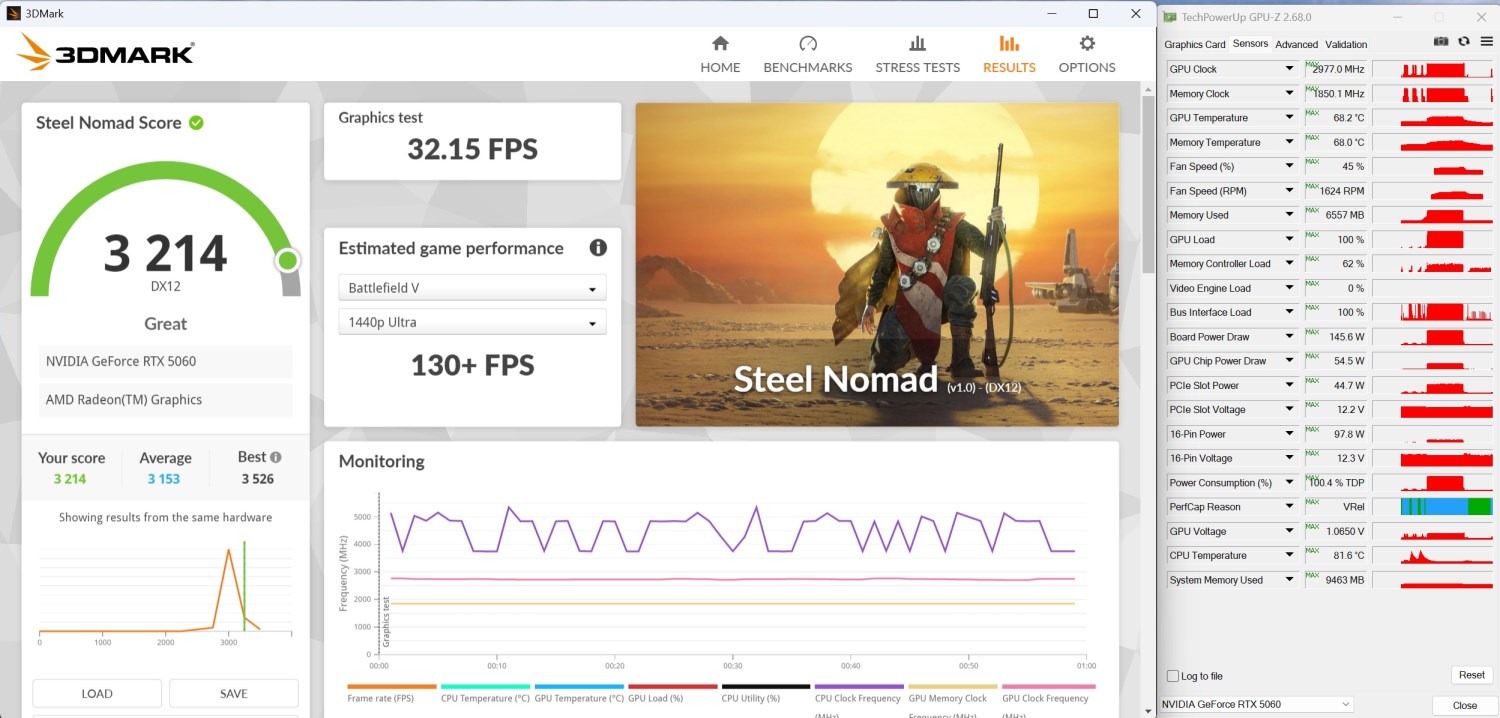Click PerfCap Reason colored graph
Viewport: 1500px width, 718px height.
1432,507
